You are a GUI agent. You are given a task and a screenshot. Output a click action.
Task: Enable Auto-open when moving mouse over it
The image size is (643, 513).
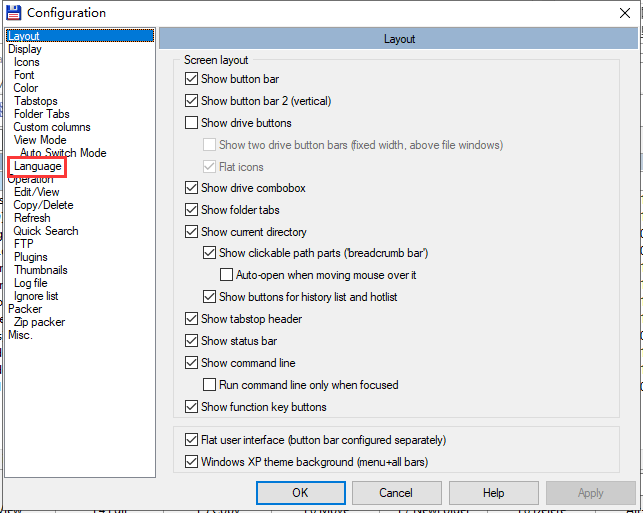point(227,275)
